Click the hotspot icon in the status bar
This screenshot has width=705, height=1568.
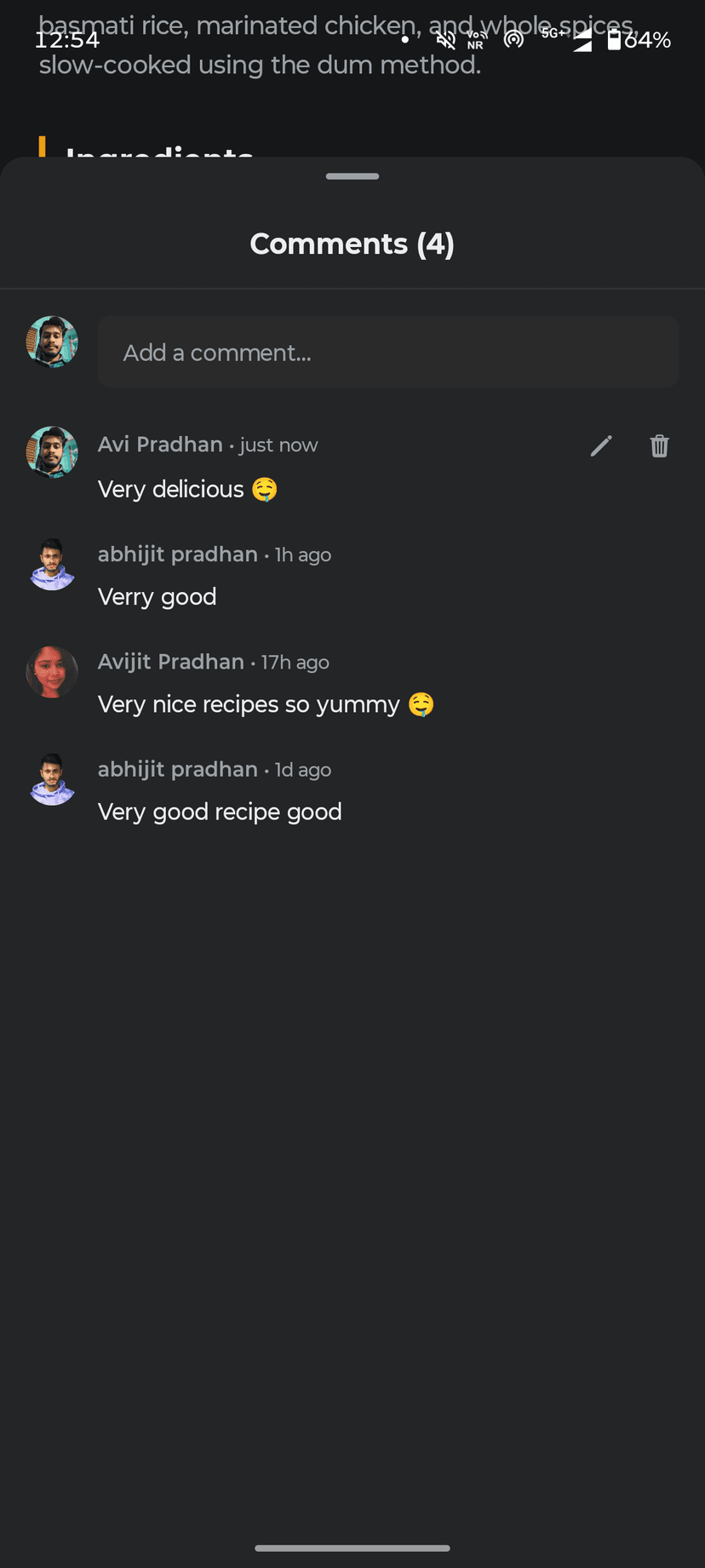tap(513, 39)
